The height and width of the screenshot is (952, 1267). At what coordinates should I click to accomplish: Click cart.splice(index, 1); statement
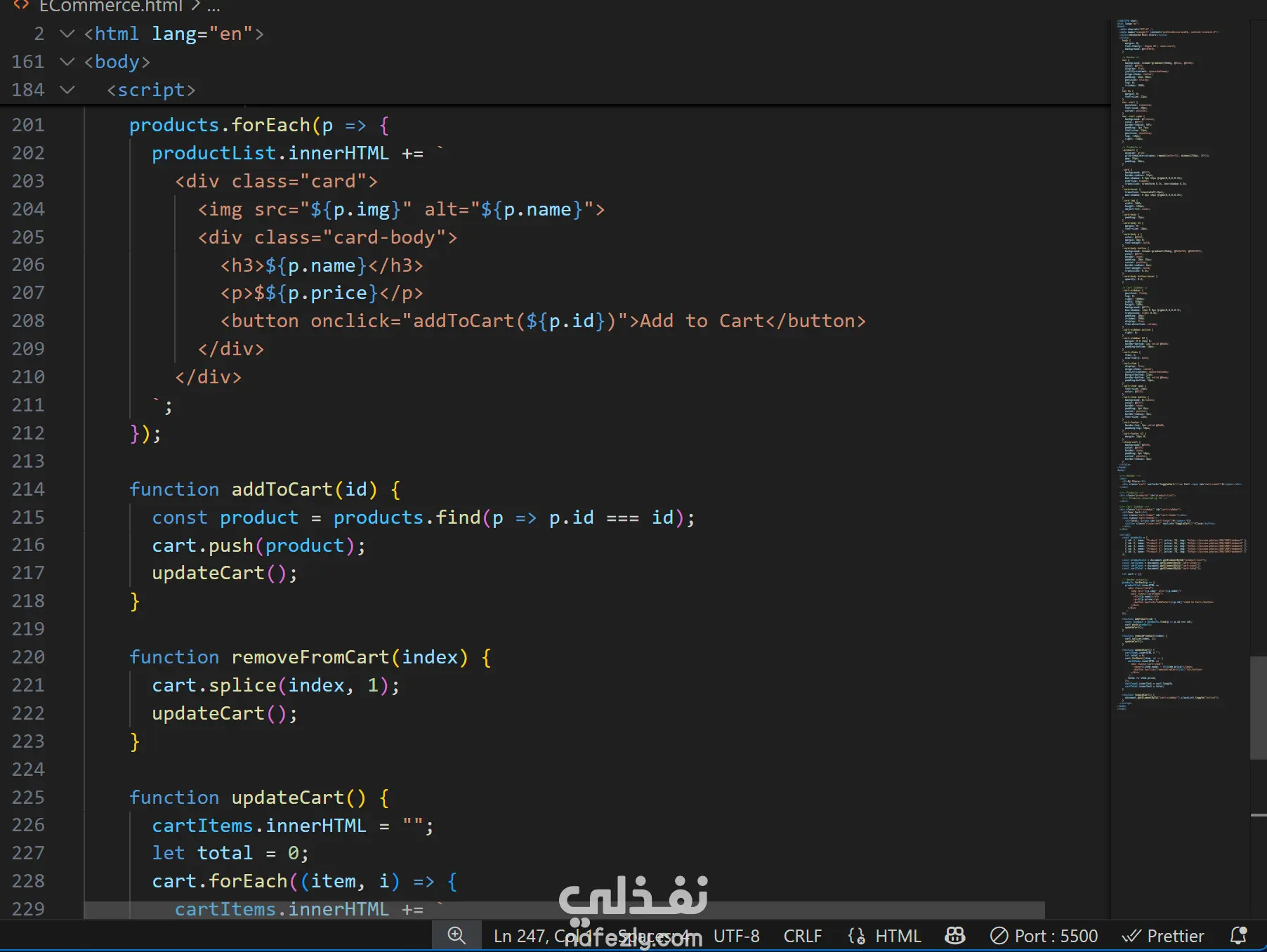click(276, 685)
